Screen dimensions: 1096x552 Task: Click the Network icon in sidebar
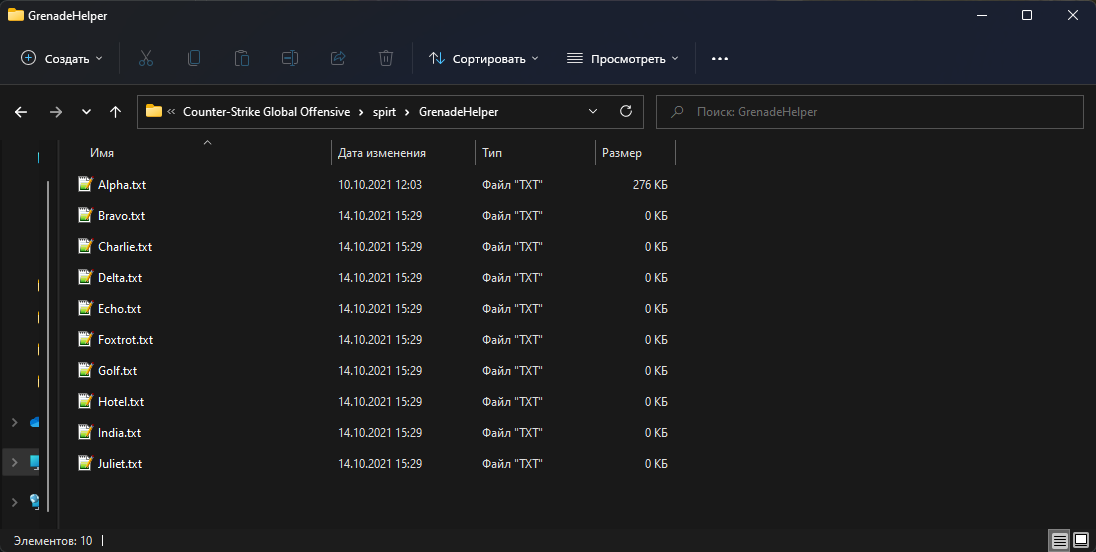click(x=34, y=501)
